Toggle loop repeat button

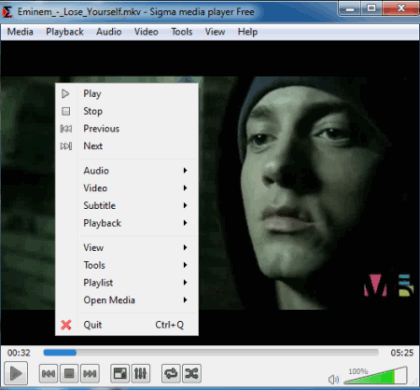tap(171, 374)
